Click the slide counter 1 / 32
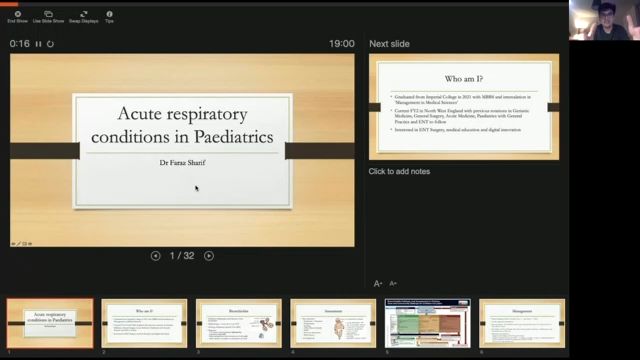This screenshot has height=360, width=640. click(182, 256)
